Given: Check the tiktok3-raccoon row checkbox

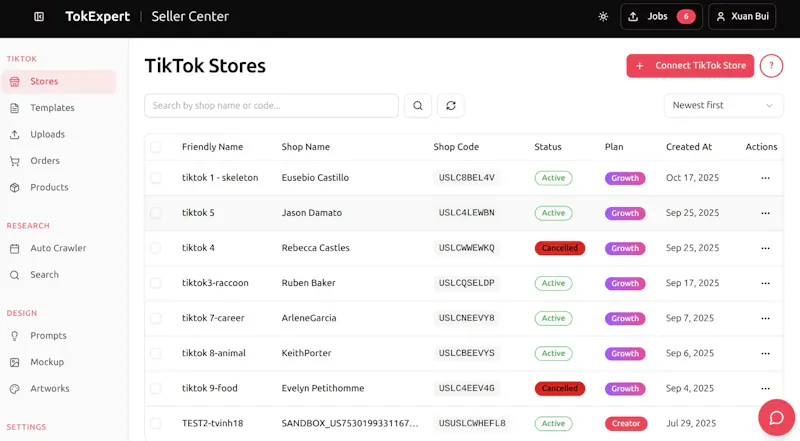Looking at the screenshot, I should click(156, 283).
